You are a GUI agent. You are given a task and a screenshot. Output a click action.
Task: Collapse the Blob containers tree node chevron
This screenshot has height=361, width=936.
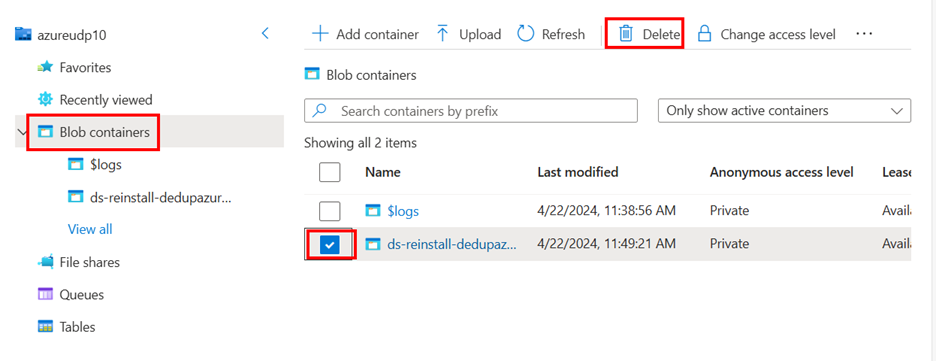pyautogui.click(x=23, y=132)
